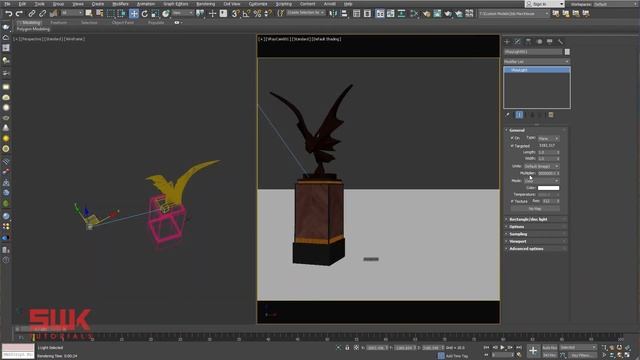Open the Utilities wrench panel icon
The image size is (640, 360).
pos(560,42)
